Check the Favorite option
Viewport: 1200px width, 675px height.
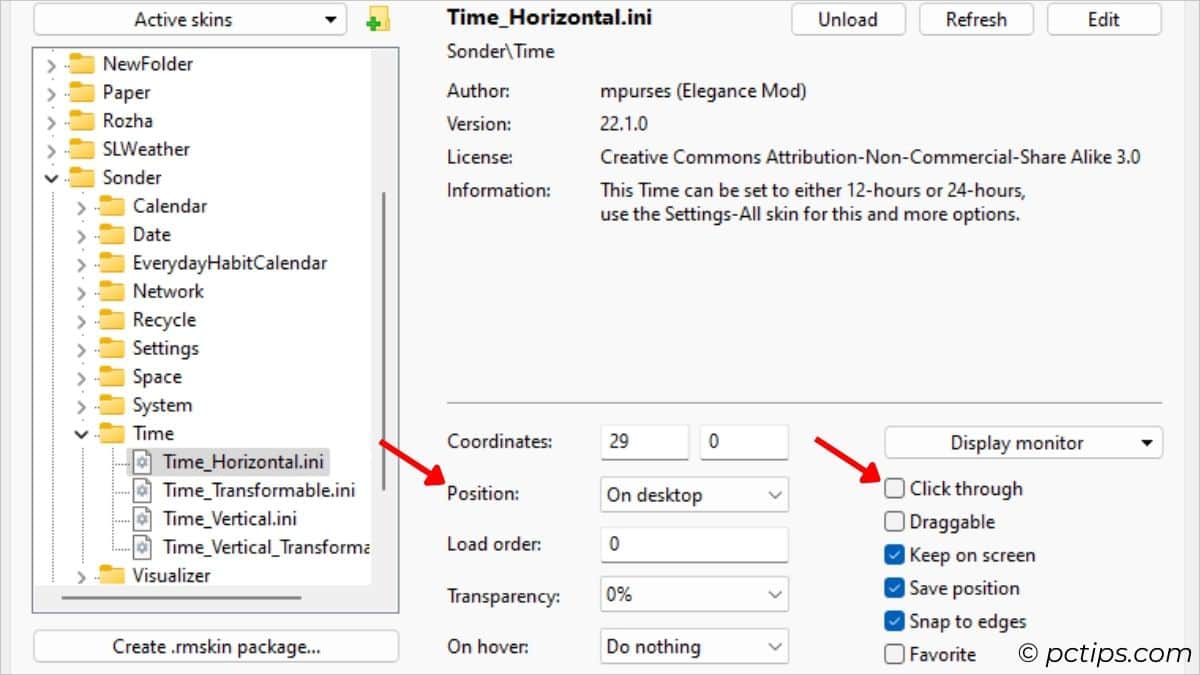pyautogui.click(x=893, y=654)
